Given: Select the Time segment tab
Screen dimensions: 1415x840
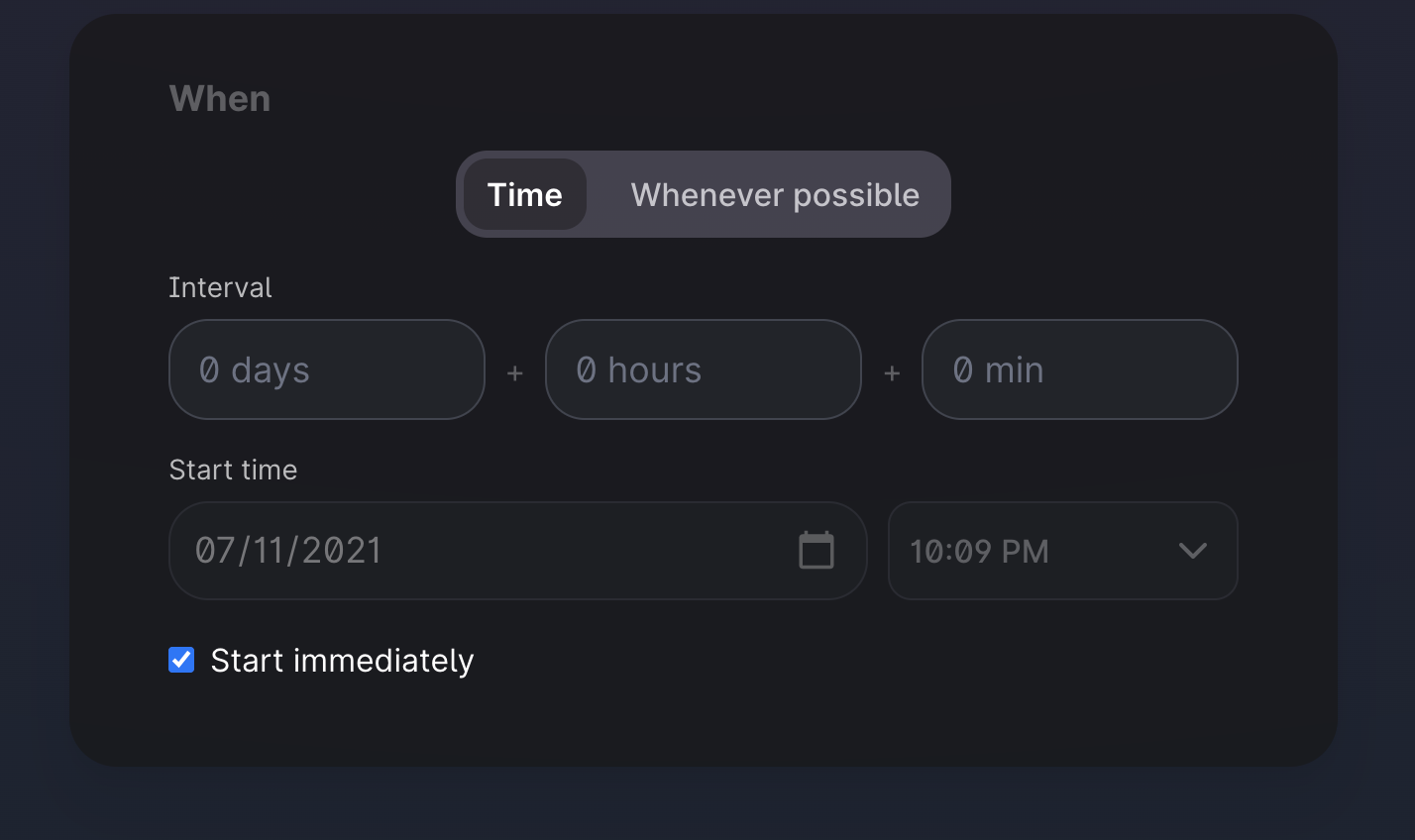Looking at the screenshot, I should tap(525, 194).
